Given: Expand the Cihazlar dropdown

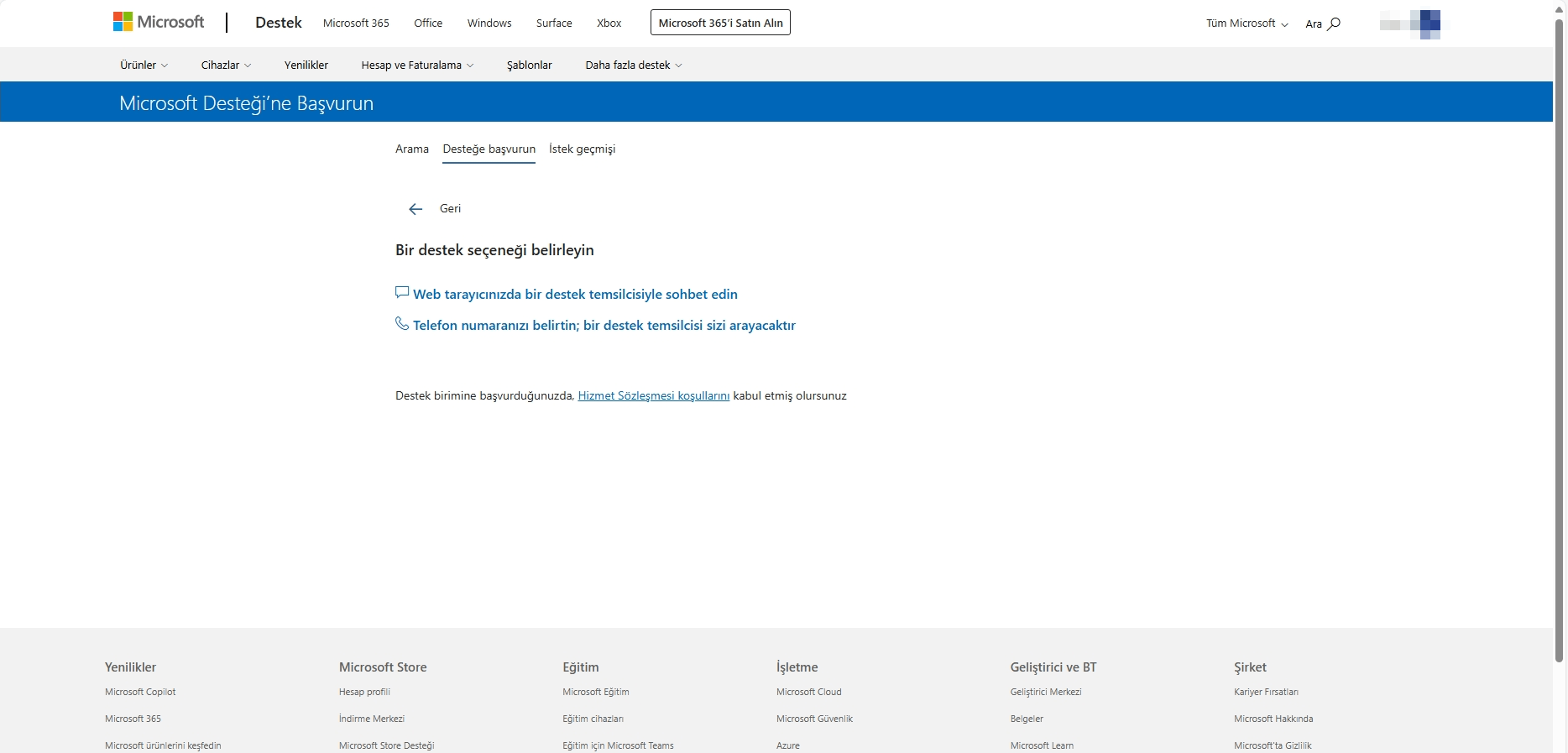Looking at the screenshot, I should click(226, 65).
